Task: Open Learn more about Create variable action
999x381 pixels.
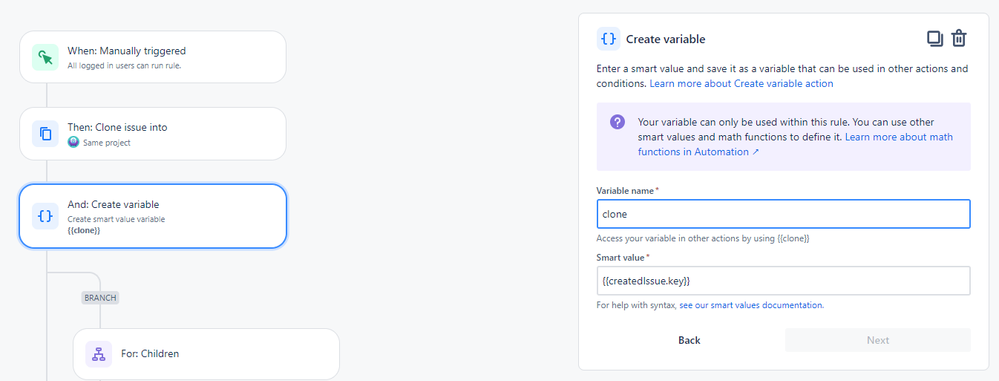Action: pos(741,83)
